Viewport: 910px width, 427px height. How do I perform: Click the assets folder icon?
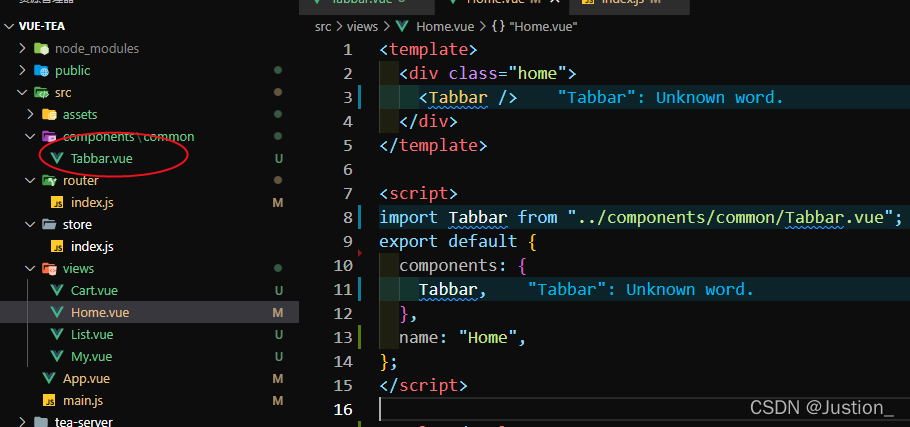pos(49,114)
